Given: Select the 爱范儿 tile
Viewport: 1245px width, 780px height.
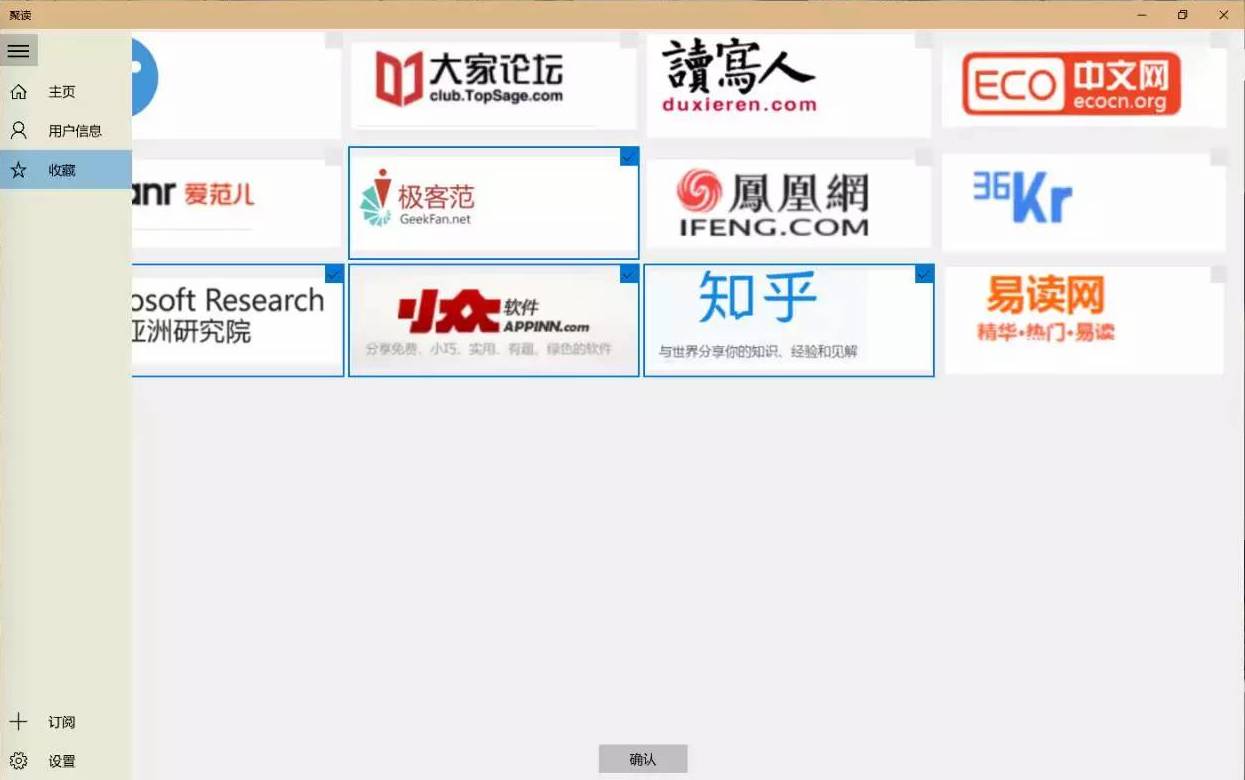Looking at the screenshot, I should pyautogui.click(x=237, y=203).
